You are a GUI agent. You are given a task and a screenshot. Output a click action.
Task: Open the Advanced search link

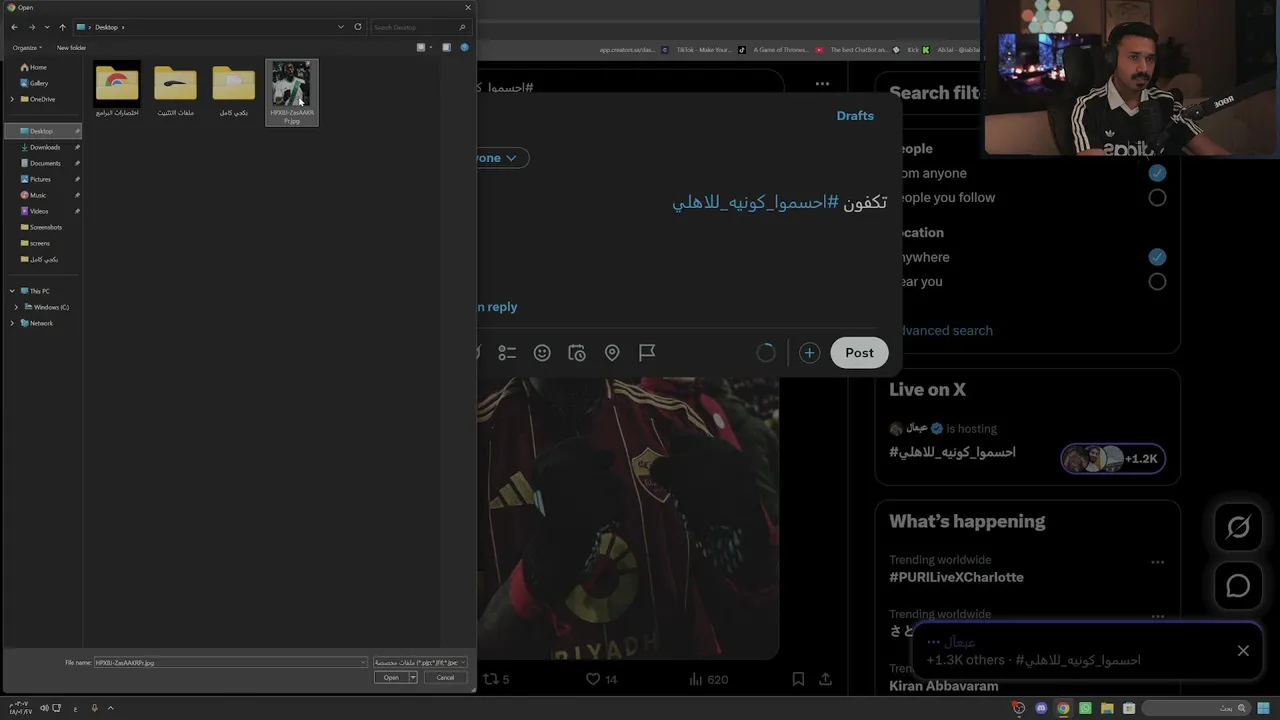tap(944, 331)
